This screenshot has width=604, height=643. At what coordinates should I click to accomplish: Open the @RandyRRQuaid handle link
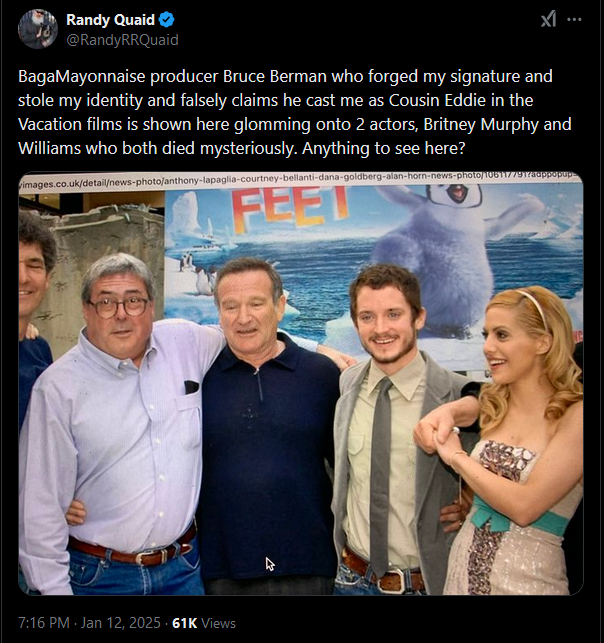122,40
